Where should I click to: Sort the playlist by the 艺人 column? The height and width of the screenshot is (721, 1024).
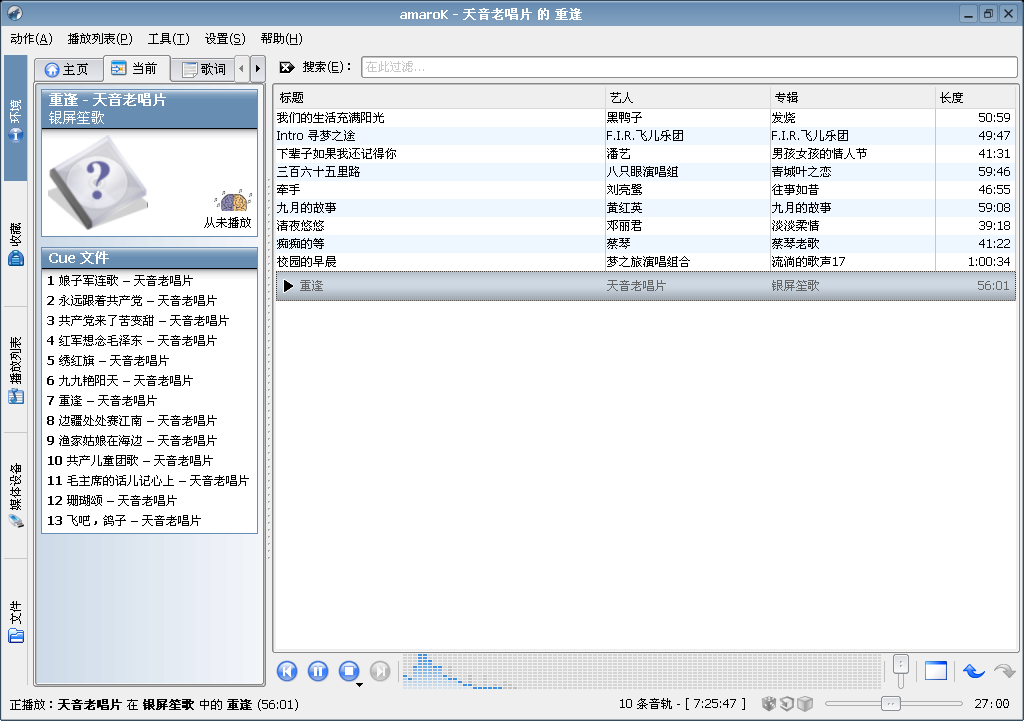tap(688, 97)
